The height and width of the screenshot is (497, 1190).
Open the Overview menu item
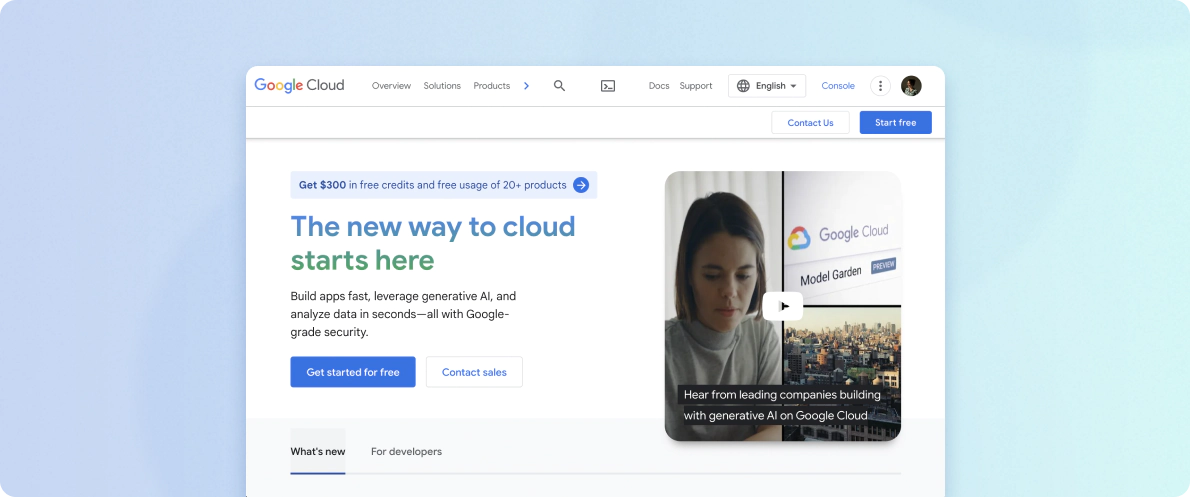point(391,86)
